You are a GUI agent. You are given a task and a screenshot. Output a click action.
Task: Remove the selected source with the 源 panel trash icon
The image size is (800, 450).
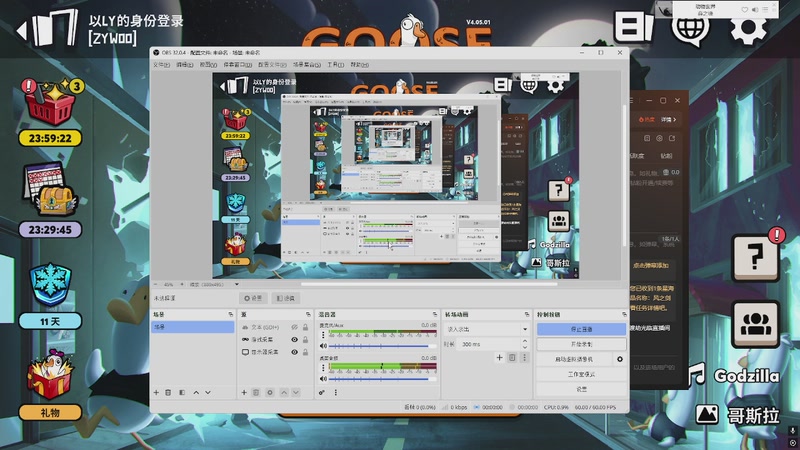[256, 392]
